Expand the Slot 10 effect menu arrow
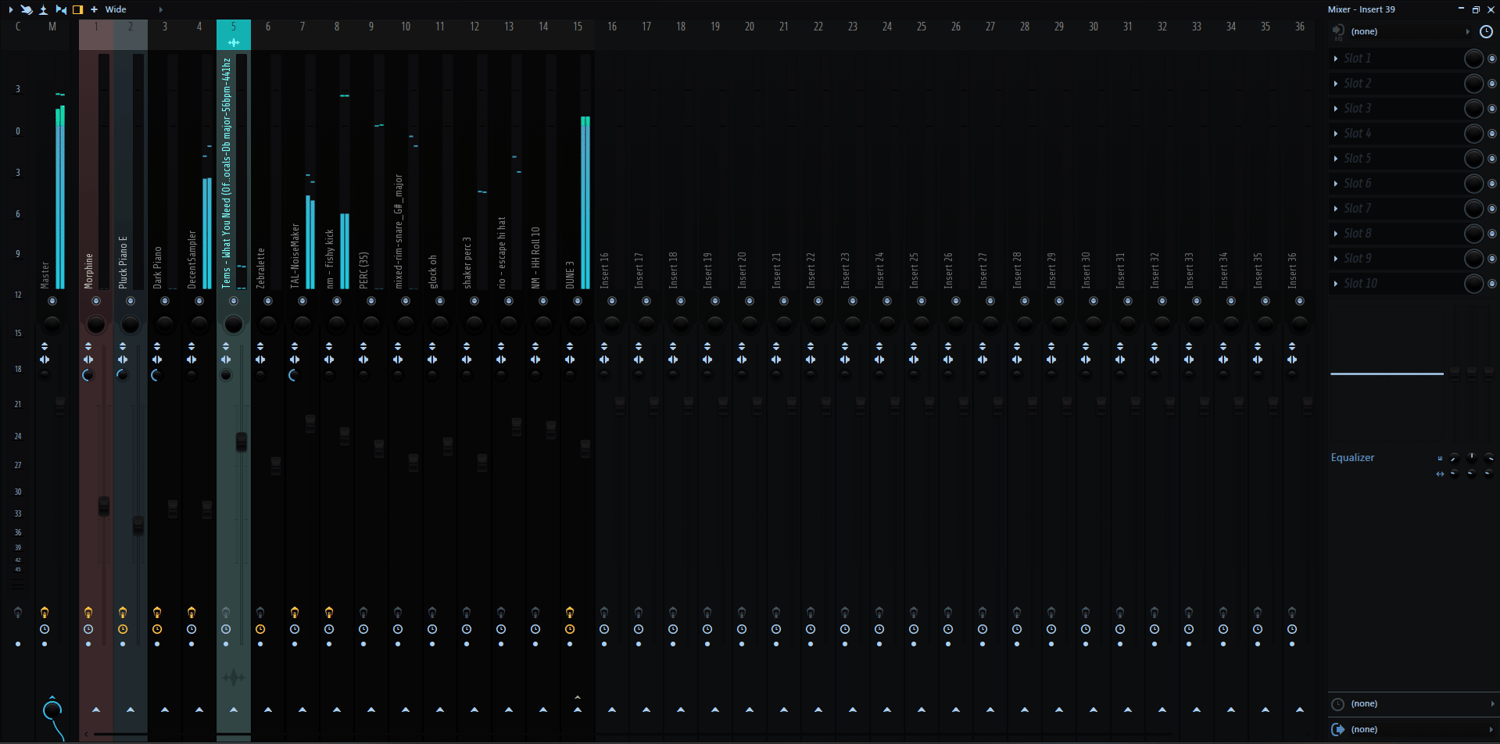This screenshot has height=744, width=1500. click(x=1336, y=284)
